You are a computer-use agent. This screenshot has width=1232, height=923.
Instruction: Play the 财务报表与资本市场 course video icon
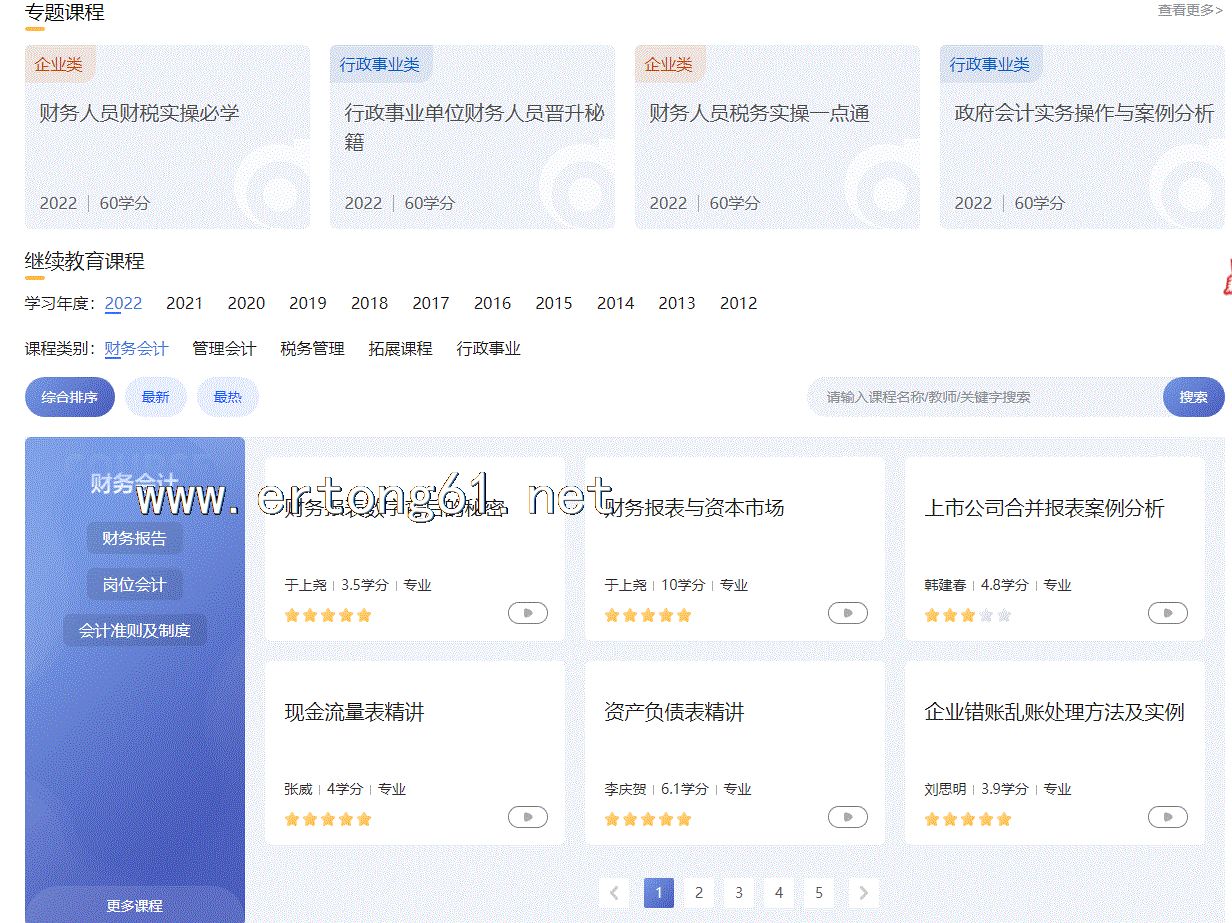847,613
